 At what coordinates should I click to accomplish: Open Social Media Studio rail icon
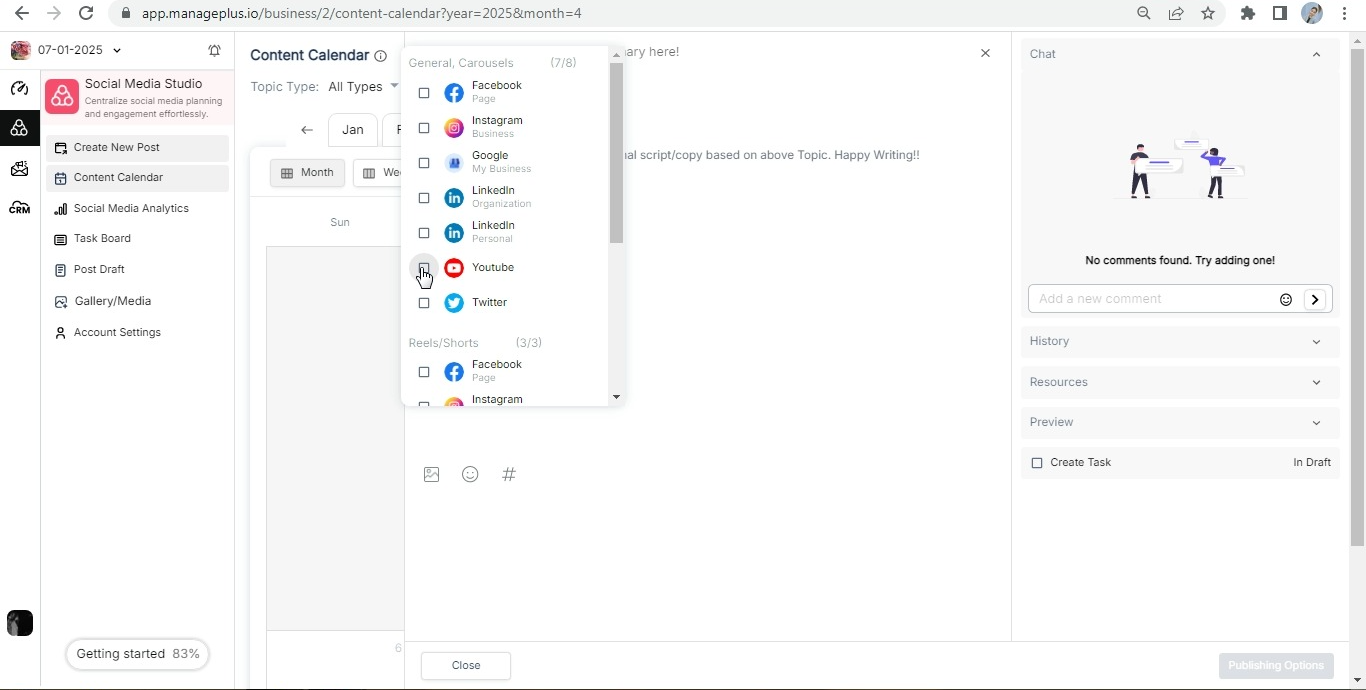click(x=19, y=128)
